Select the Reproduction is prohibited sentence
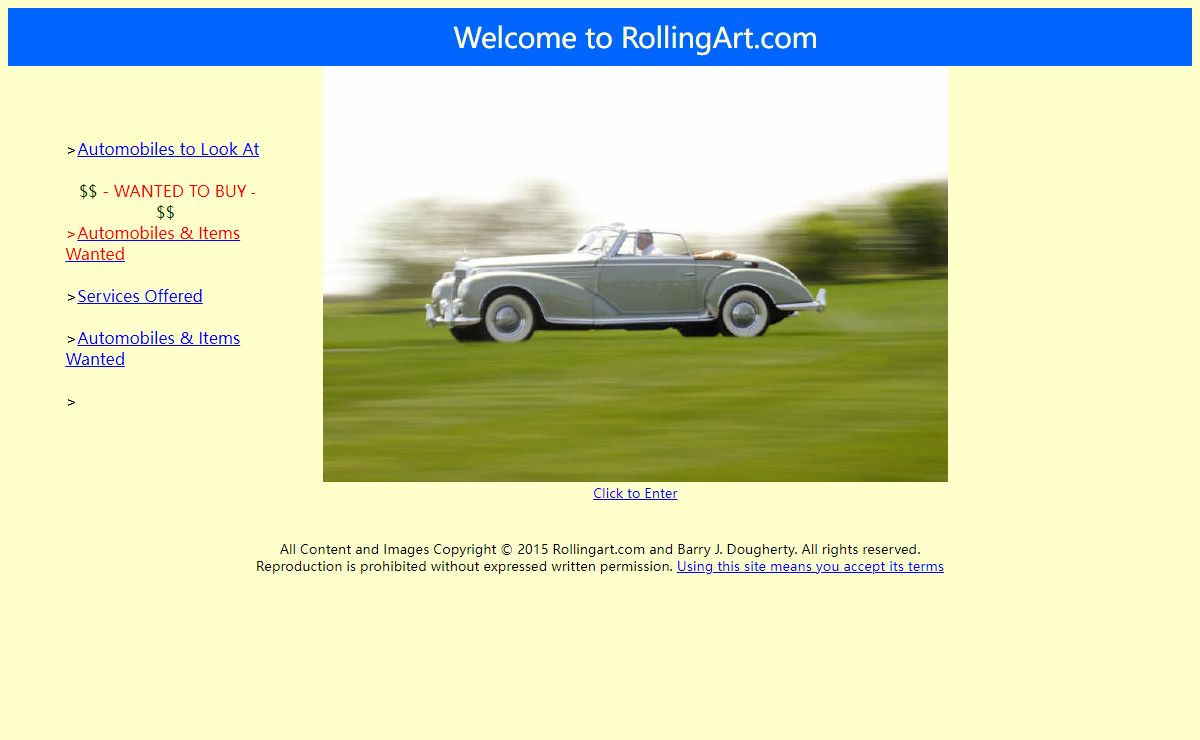The image size is (1200, 740). coord(464,566)
